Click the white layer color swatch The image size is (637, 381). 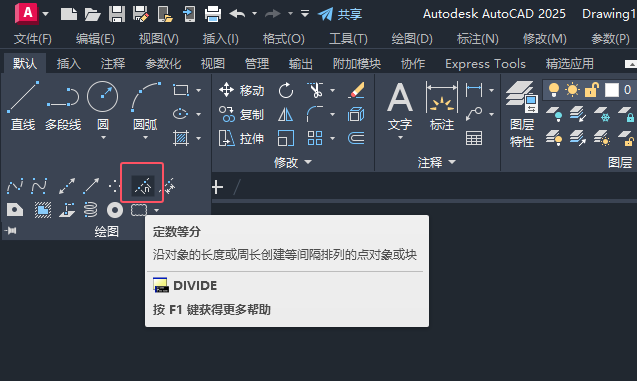pyautogui.click(x=612, y=90)
